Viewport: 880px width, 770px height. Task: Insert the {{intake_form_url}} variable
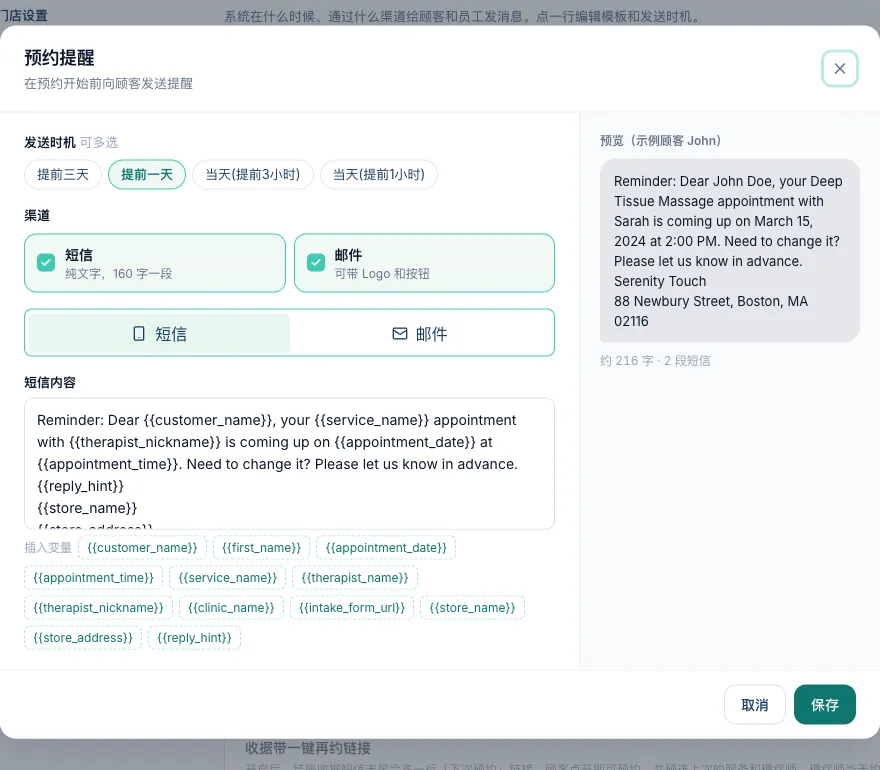352,608
